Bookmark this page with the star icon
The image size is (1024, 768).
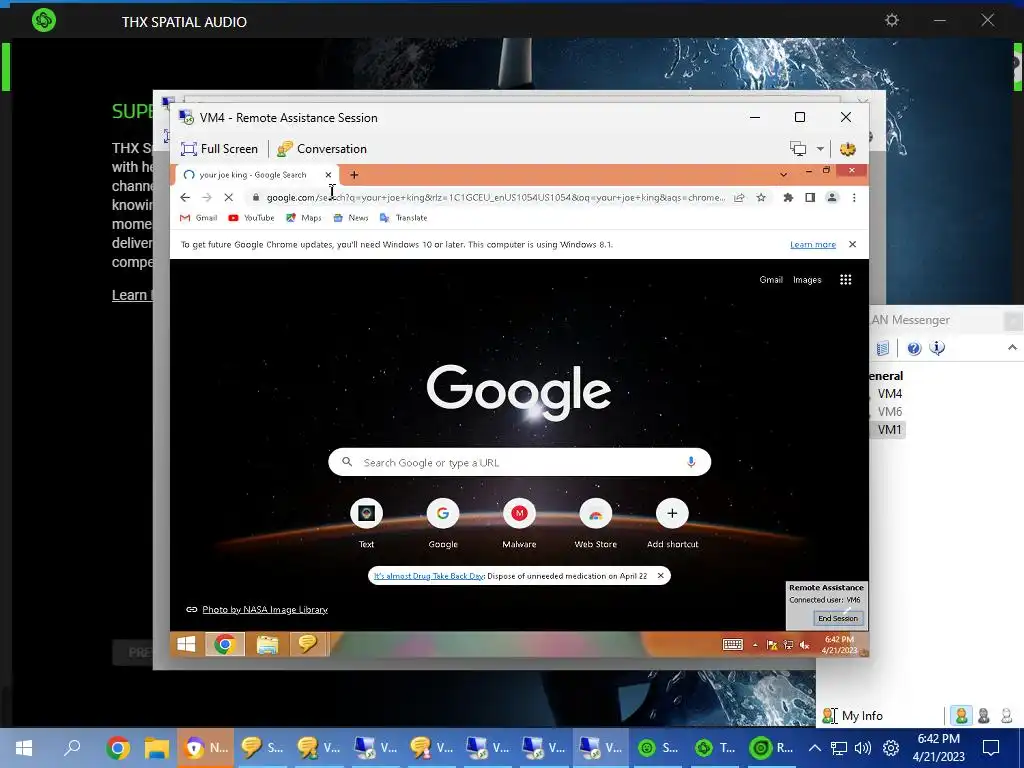pos(761,197)
